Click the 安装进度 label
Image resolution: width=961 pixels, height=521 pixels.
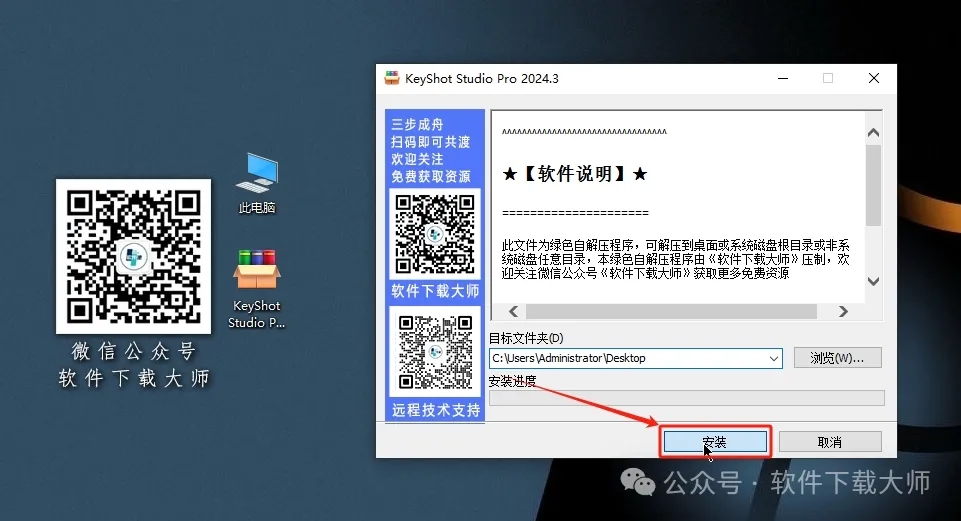[x=512, y=381]
